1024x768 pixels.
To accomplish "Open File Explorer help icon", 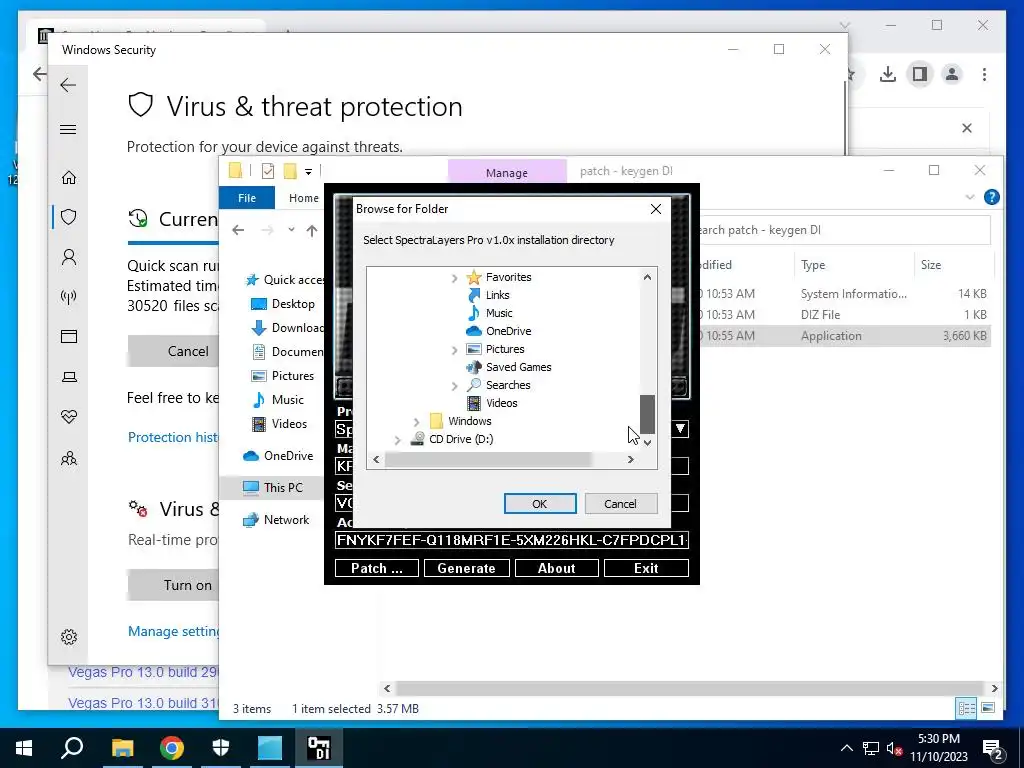I will (991, 197).
